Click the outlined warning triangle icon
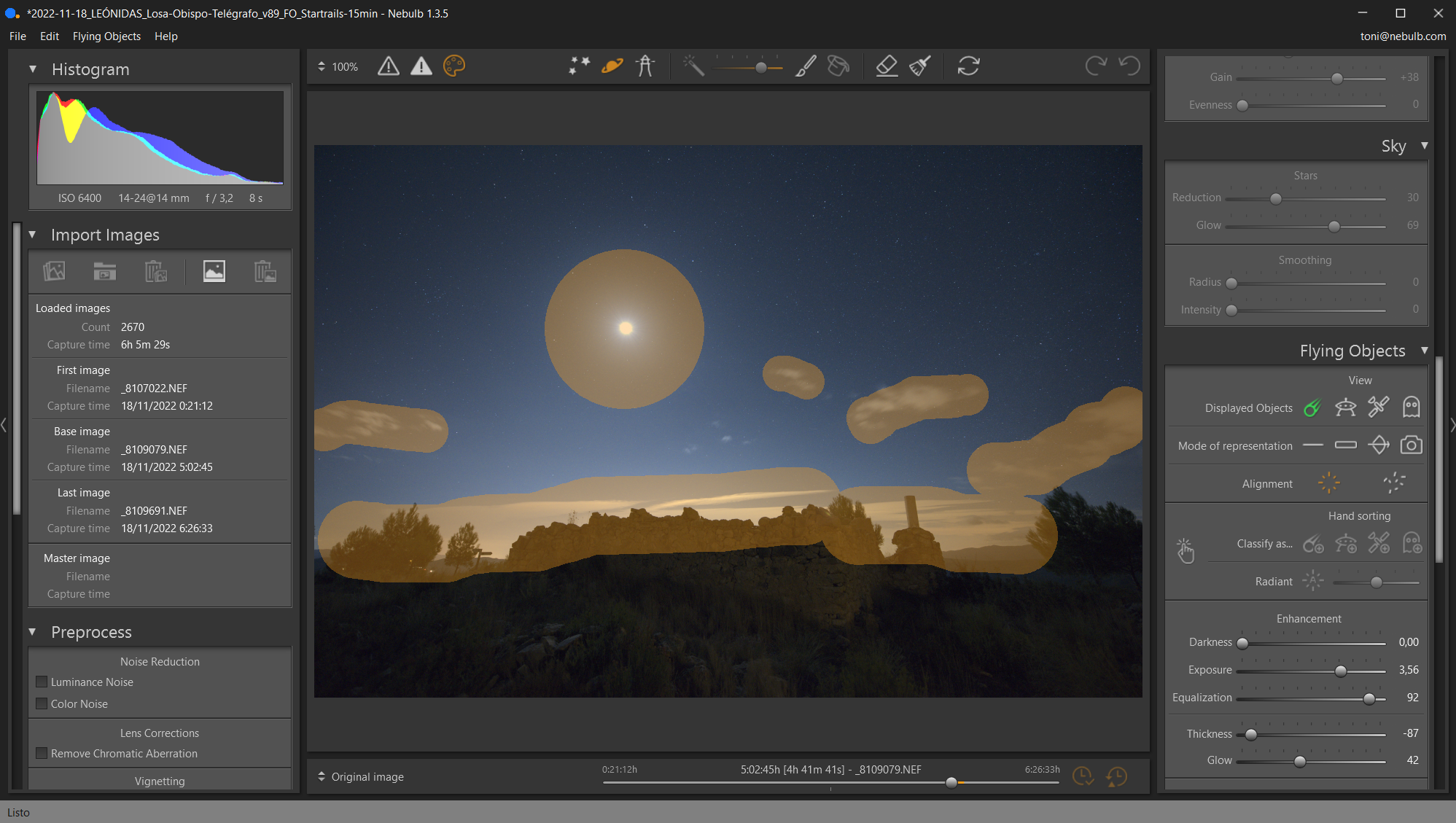The width and height of the screenshot is (1456, 823). (x=389, y=66)
